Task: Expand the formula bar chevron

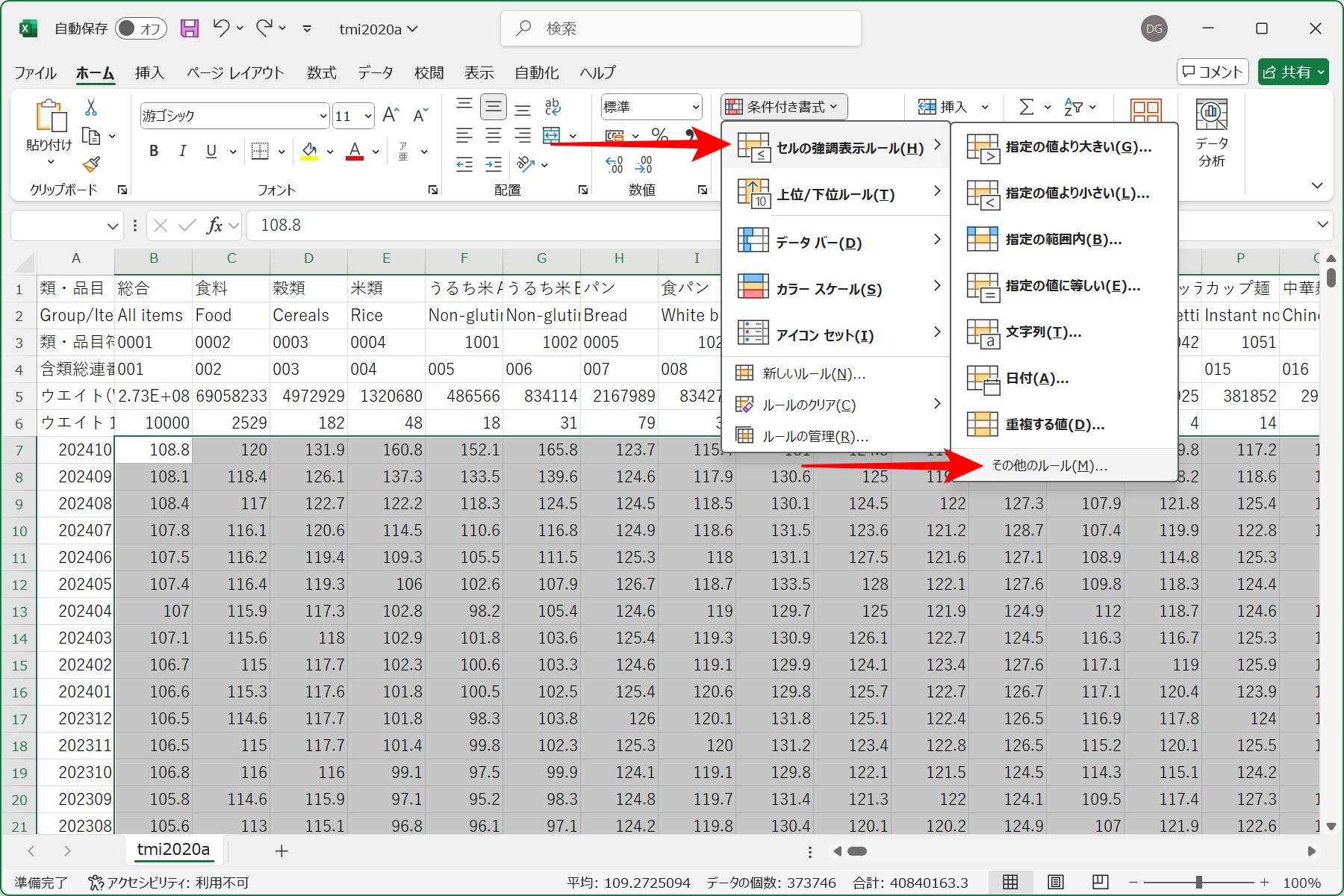Action: (x=1322, y=224)
